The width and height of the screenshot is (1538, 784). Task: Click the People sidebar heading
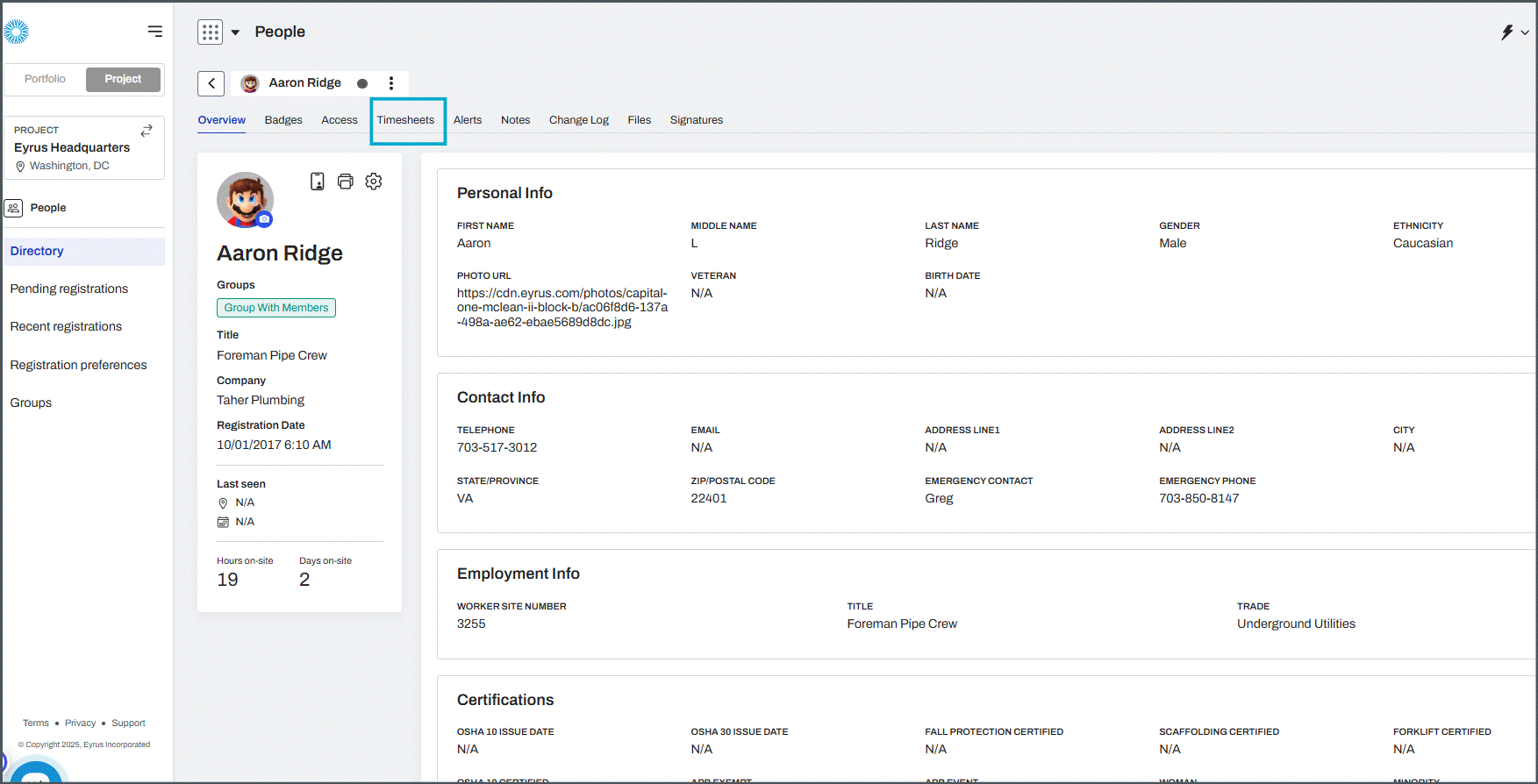point(48,208)
